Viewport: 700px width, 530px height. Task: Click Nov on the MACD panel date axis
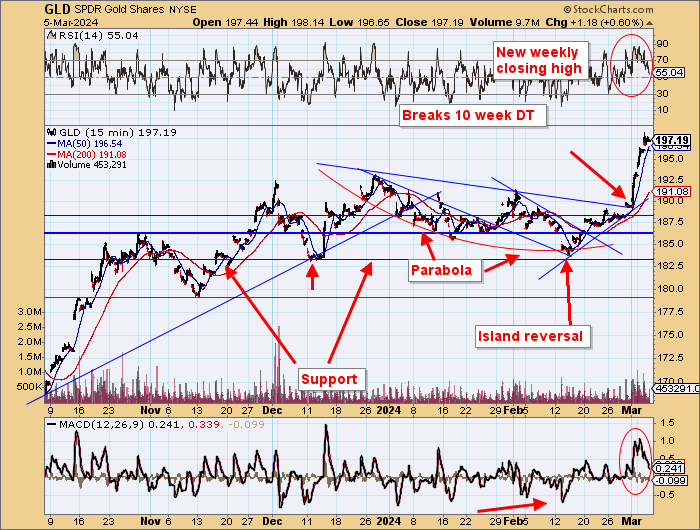150,521
